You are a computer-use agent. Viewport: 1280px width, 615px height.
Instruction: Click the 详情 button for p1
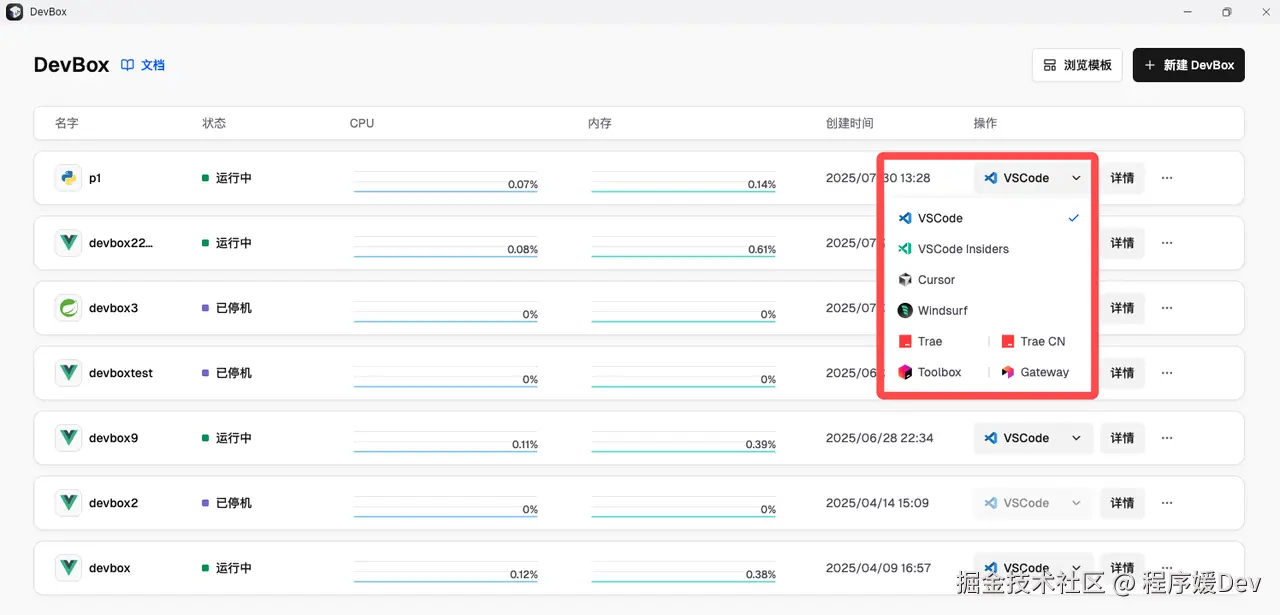tap(1122, 178)
